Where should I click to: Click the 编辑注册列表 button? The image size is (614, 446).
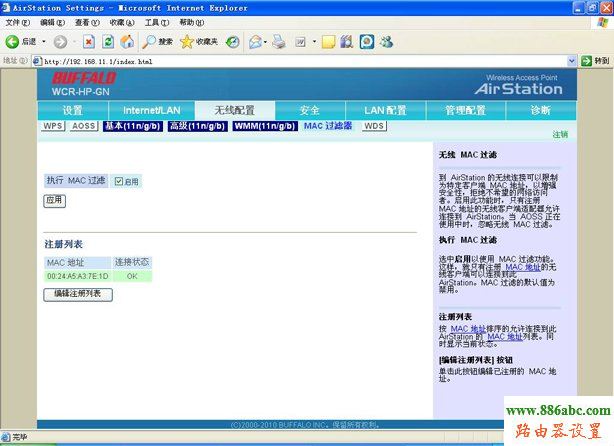[77, 294]
